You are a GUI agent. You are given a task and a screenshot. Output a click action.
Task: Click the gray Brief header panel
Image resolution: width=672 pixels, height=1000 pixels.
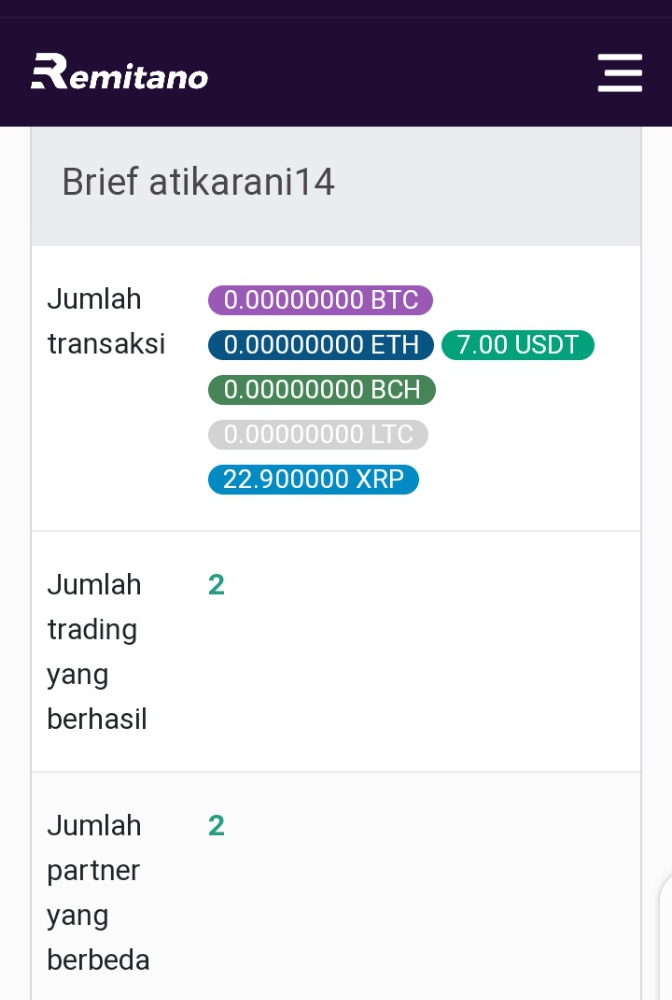pos(336,186)
